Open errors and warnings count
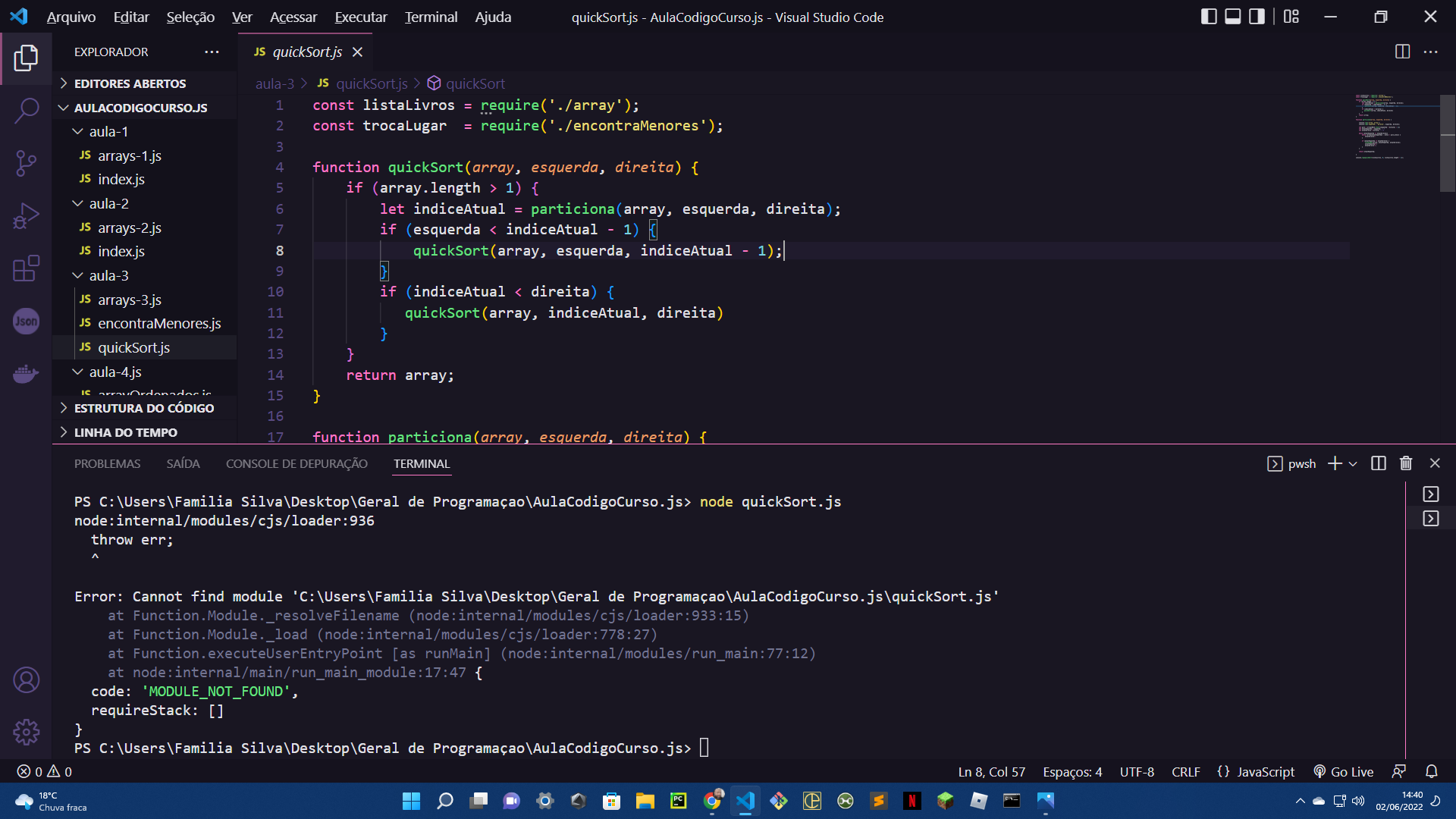 [44, 771]
